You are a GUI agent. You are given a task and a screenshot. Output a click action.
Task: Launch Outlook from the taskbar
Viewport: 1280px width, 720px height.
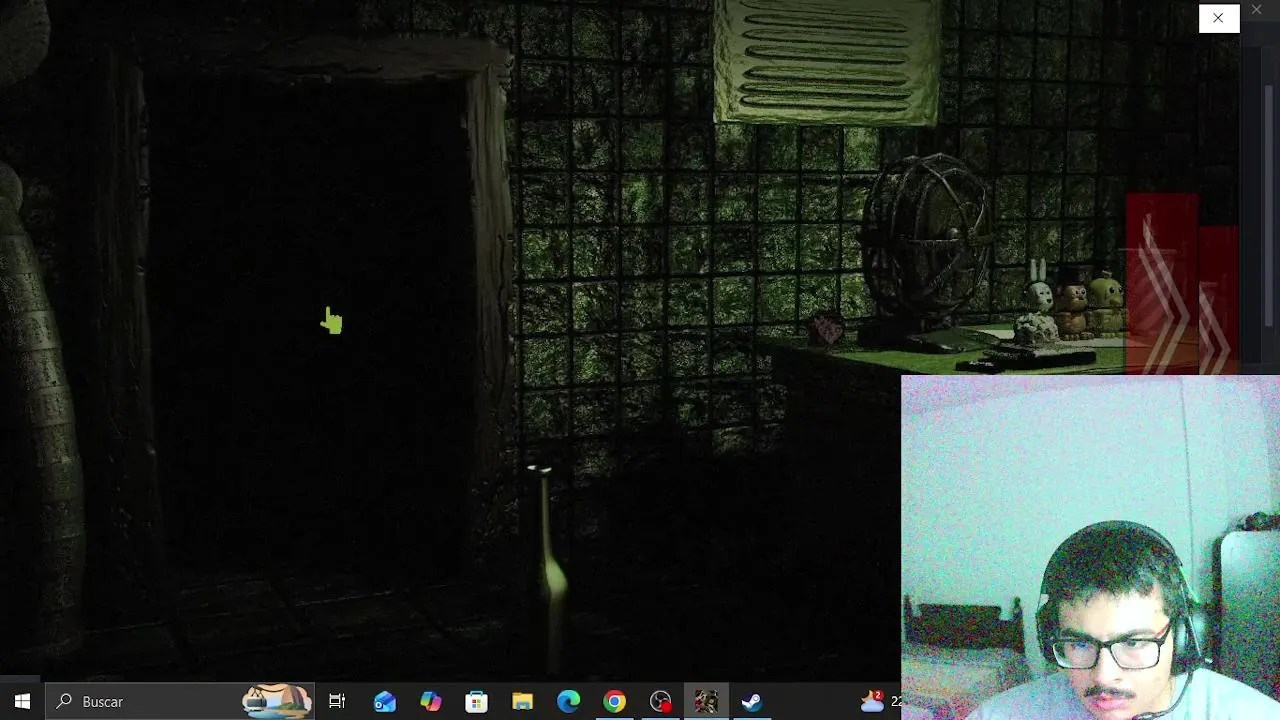tap(385, 701)
